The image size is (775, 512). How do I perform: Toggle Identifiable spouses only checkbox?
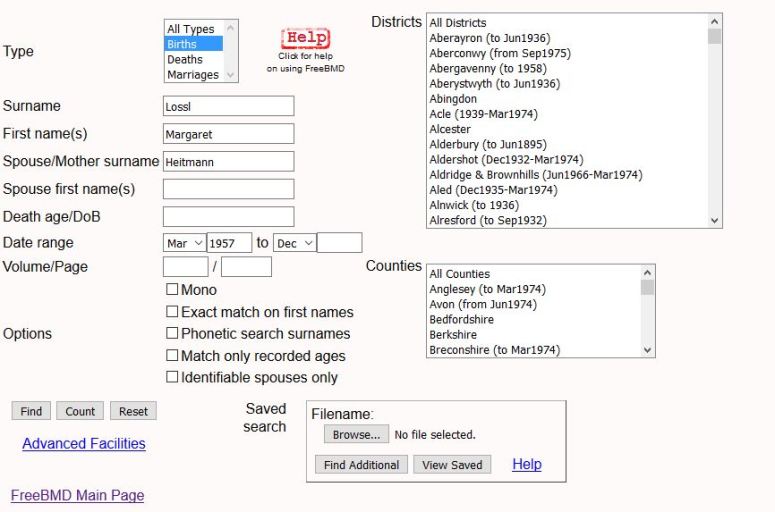pos(172,378)
